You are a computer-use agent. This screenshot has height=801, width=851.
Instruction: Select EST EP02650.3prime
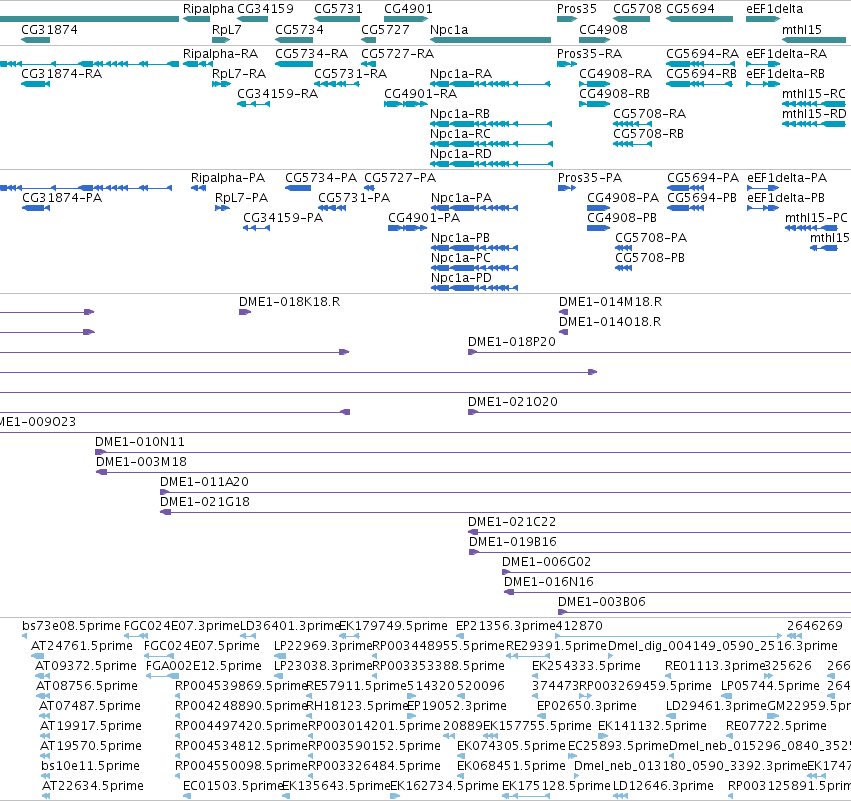tap(587, 705)
